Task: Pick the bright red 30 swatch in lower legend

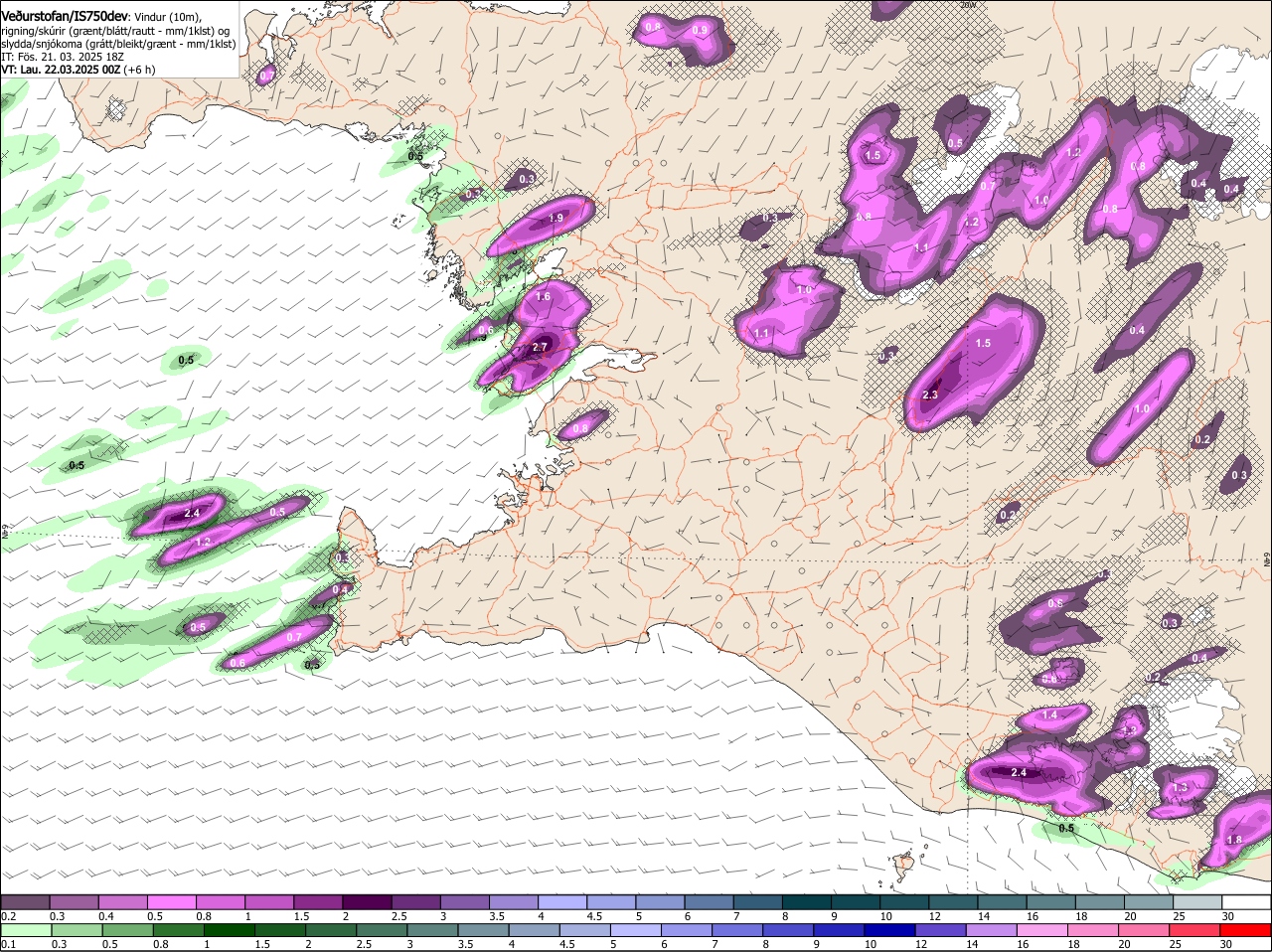Action: (x=1246, y=930)
